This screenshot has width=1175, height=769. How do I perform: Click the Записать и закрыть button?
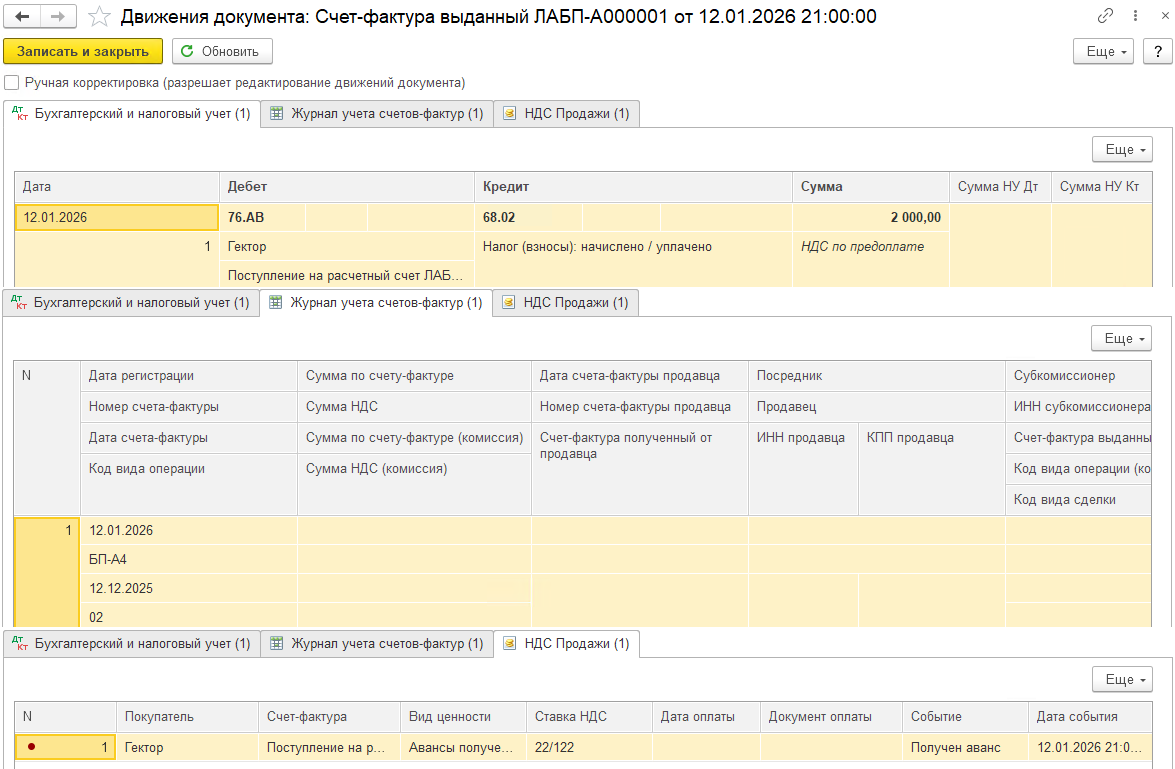pos(83,51)
